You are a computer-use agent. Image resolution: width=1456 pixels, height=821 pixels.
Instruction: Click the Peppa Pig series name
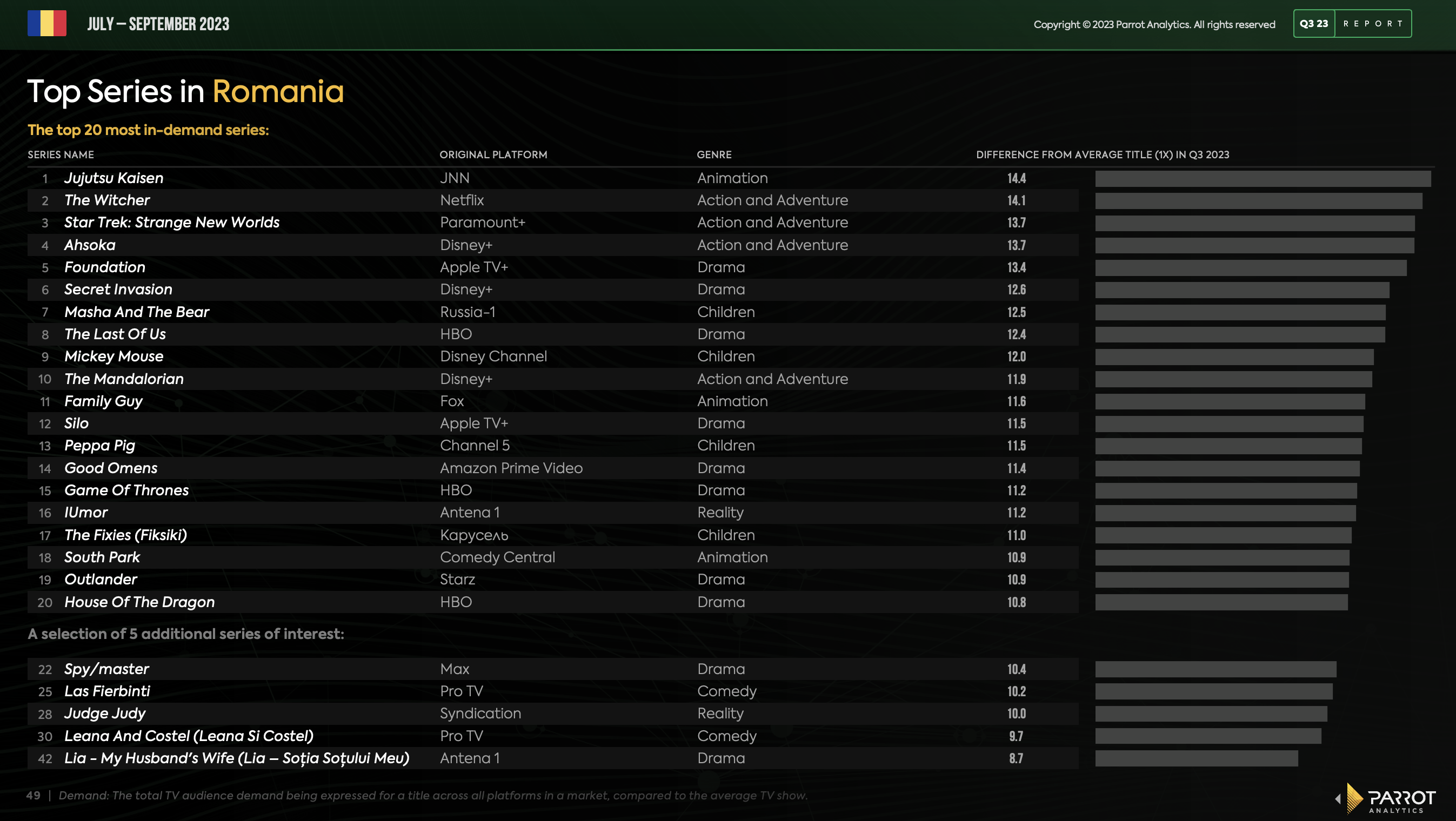click(x=100, y=445)
